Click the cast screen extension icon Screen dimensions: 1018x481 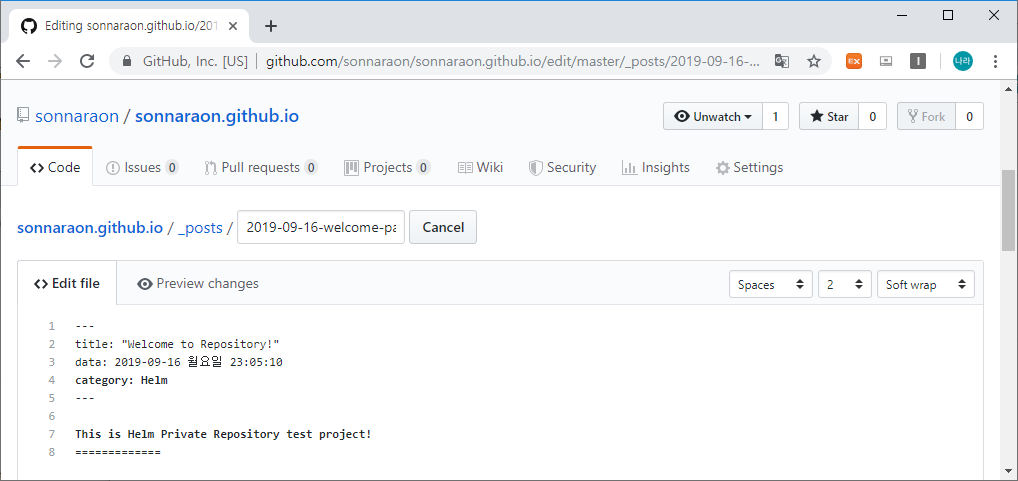886,62
